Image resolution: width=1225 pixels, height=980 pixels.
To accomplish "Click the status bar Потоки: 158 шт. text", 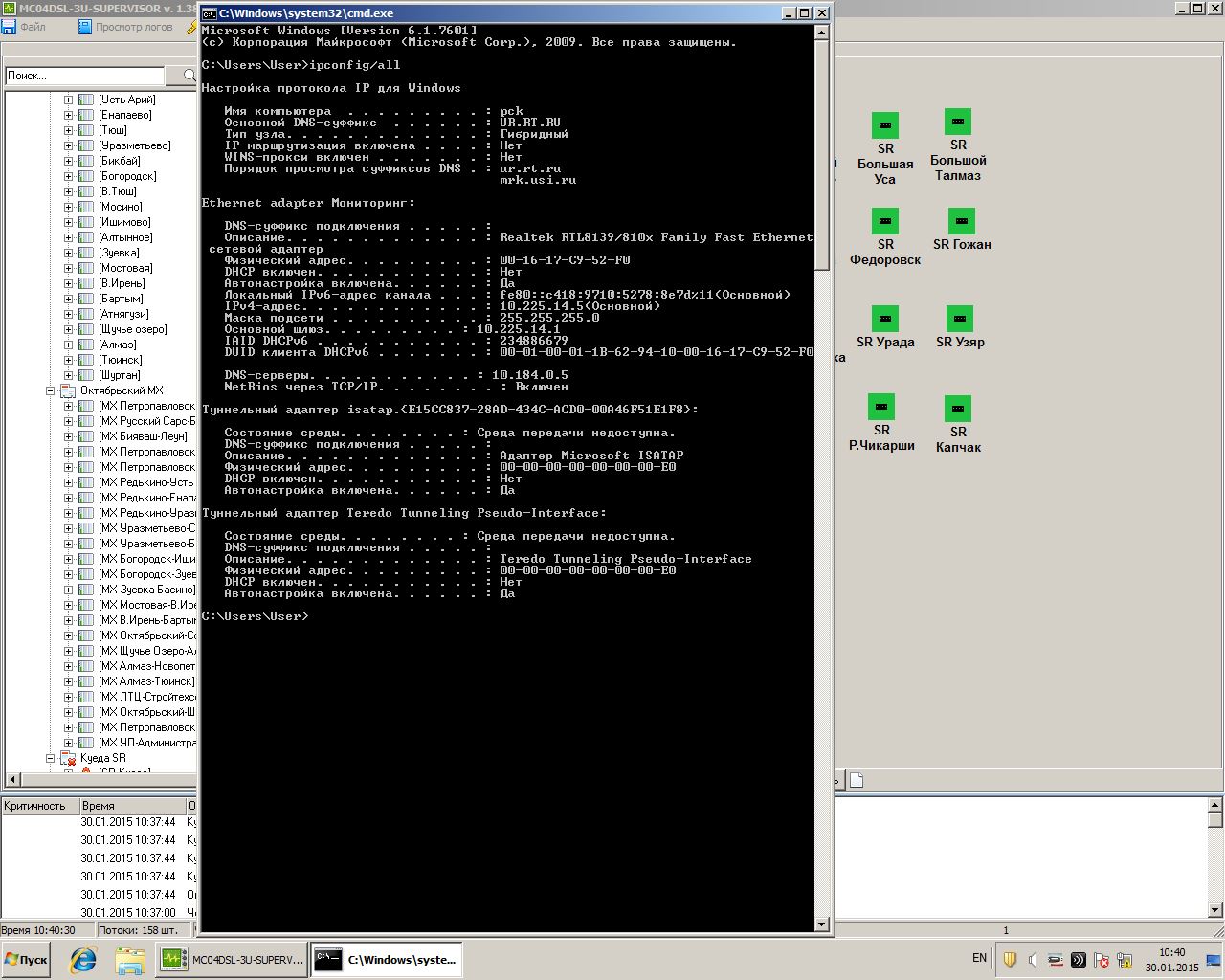I will (x=138, y=930).
